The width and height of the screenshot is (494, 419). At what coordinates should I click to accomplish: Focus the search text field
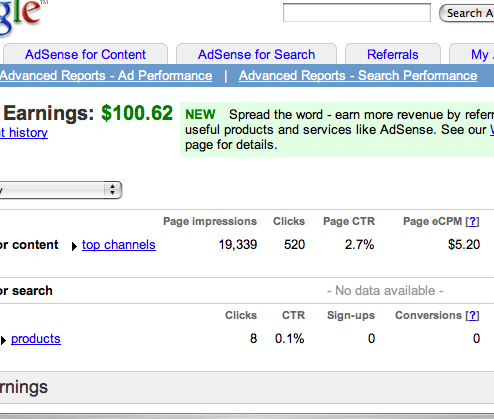(x=357, y=13)
